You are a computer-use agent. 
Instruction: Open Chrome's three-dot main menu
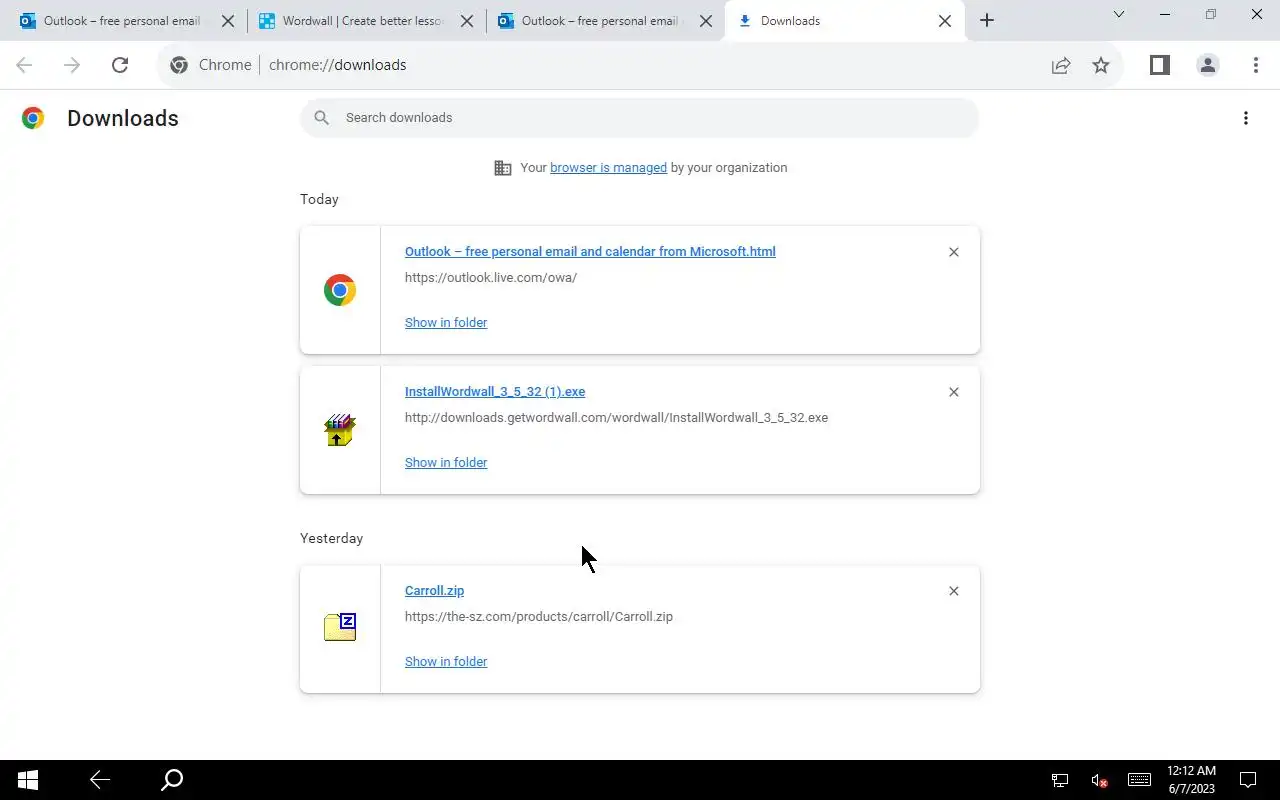(x=1256, y=65)
